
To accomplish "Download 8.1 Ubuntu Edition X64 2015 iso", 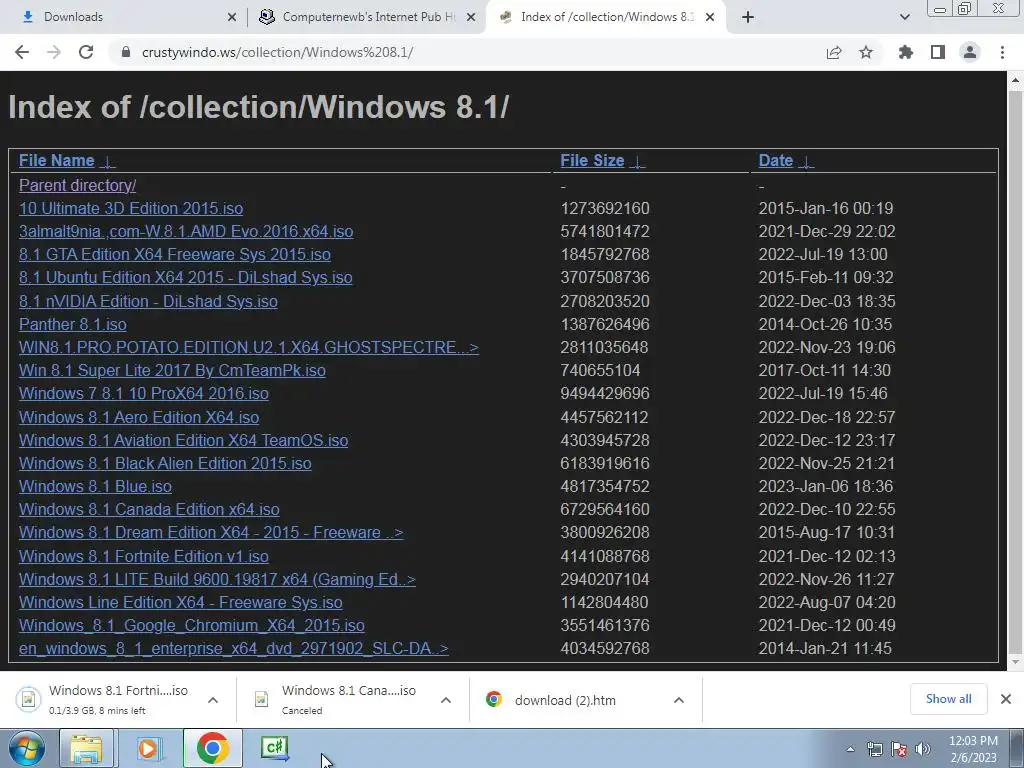I will coord(185,278).
